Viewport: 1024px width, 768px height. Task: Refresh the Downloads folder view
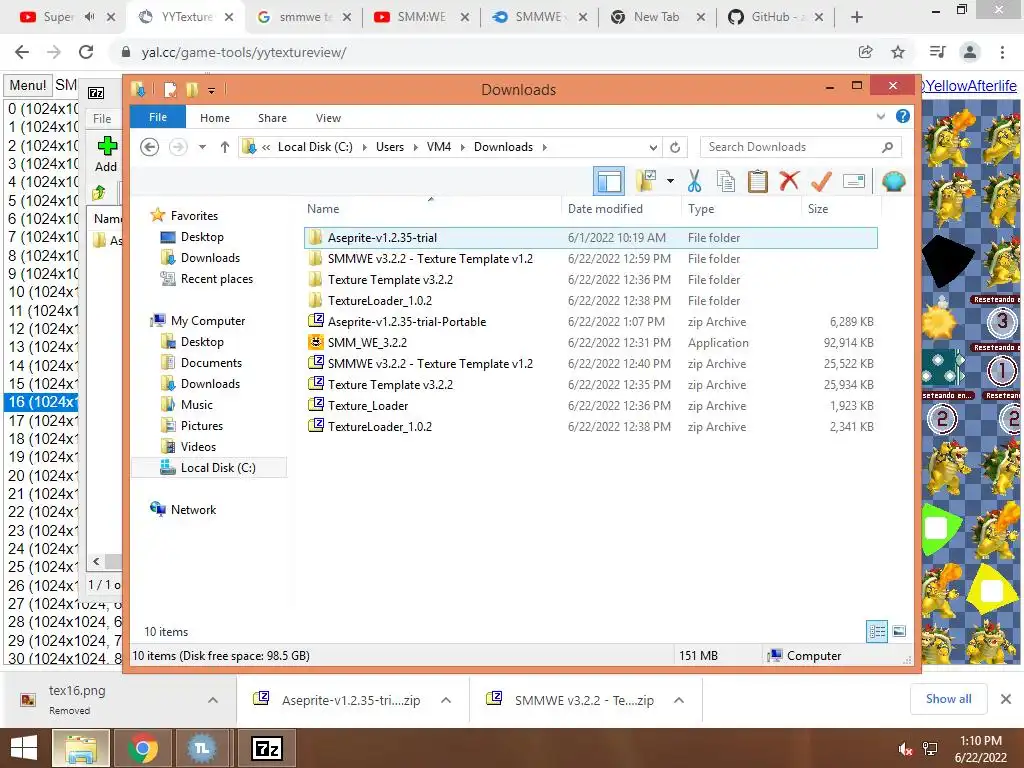675,147
